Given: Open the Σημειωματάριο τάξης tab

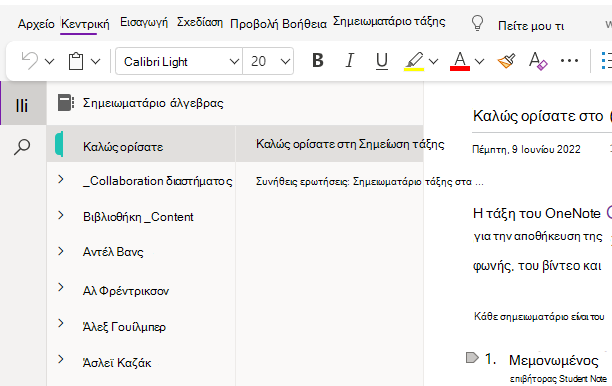Looking at the screenshot, I should [389, 21].
